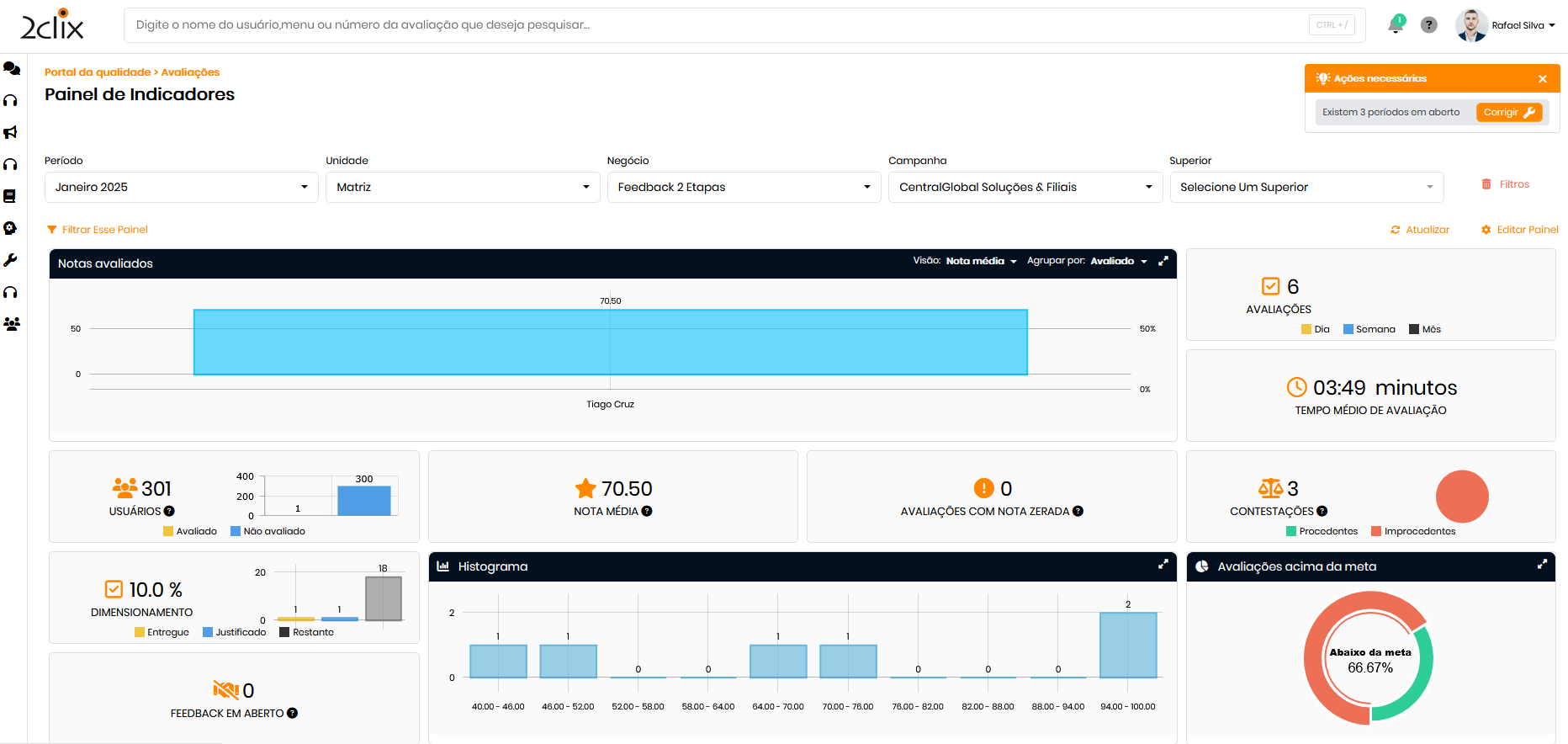
Task: Click the search input field at top
Action: 715,25
